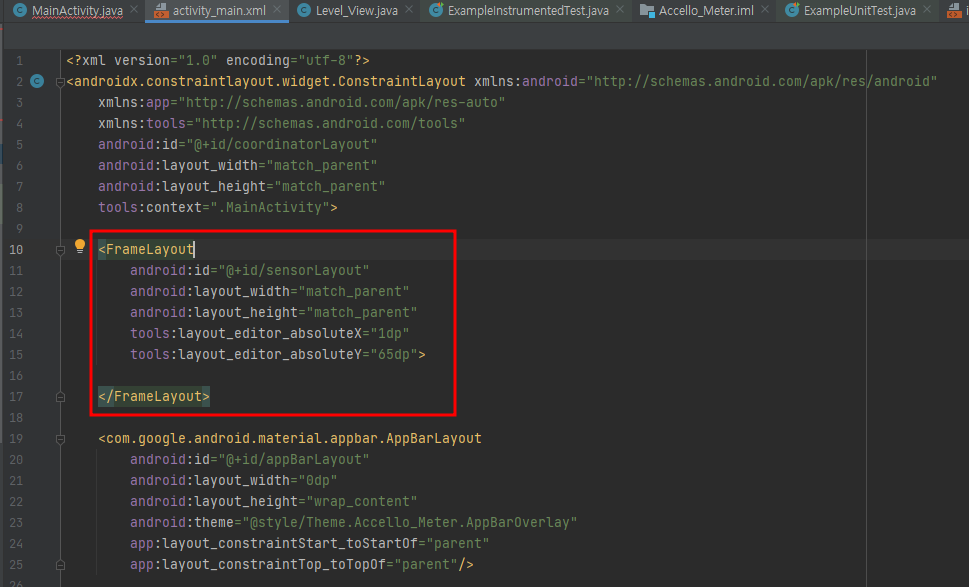This screenshot has height=587, width=969.
Task: Open the yellow lightbulb quick-fix on line 10
Action: click(80, 247)
